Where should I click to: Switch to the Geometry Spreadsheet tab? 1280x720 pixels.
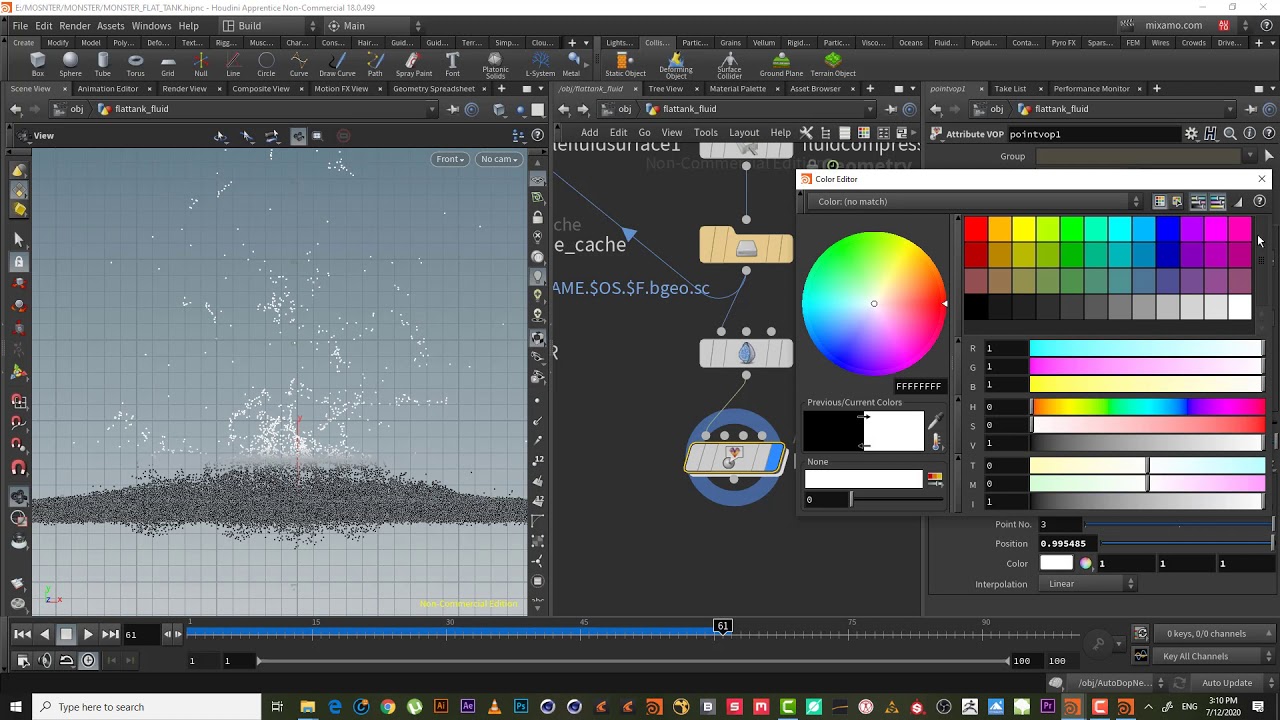point(434,89)
